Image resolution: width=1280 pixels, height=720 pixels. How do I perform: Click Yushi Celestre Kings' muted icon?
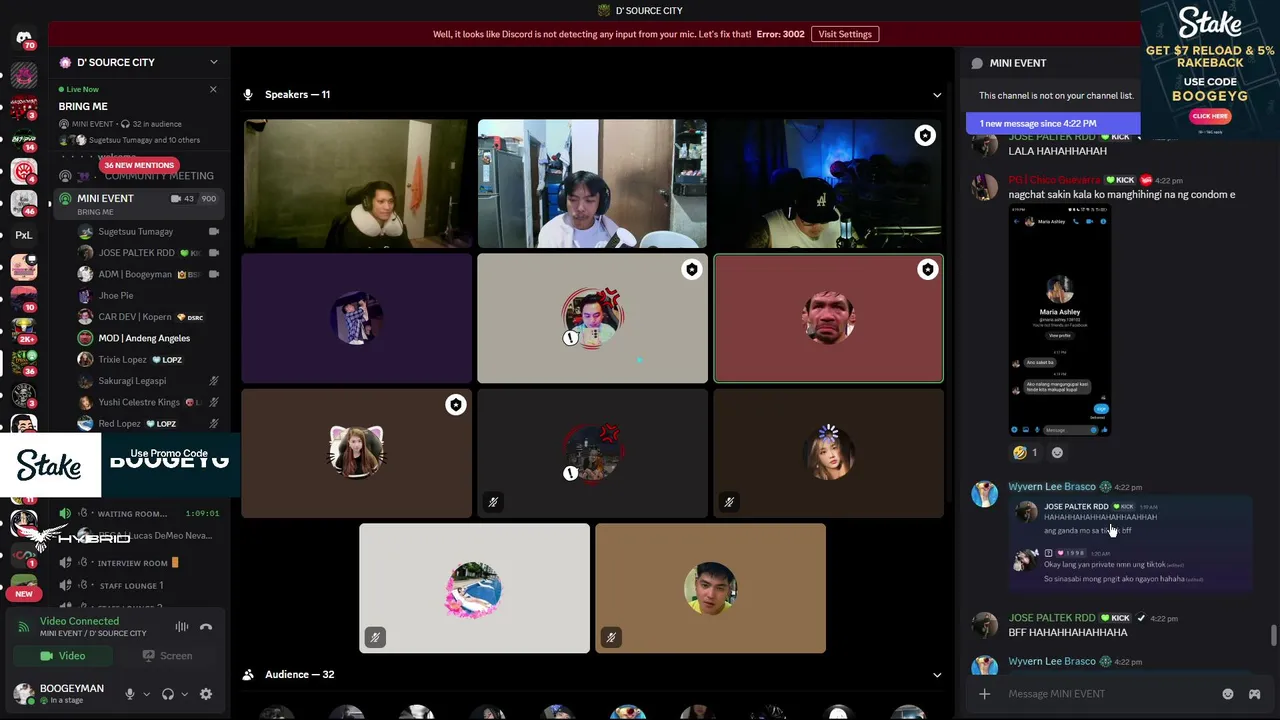[x=213, y=402]
